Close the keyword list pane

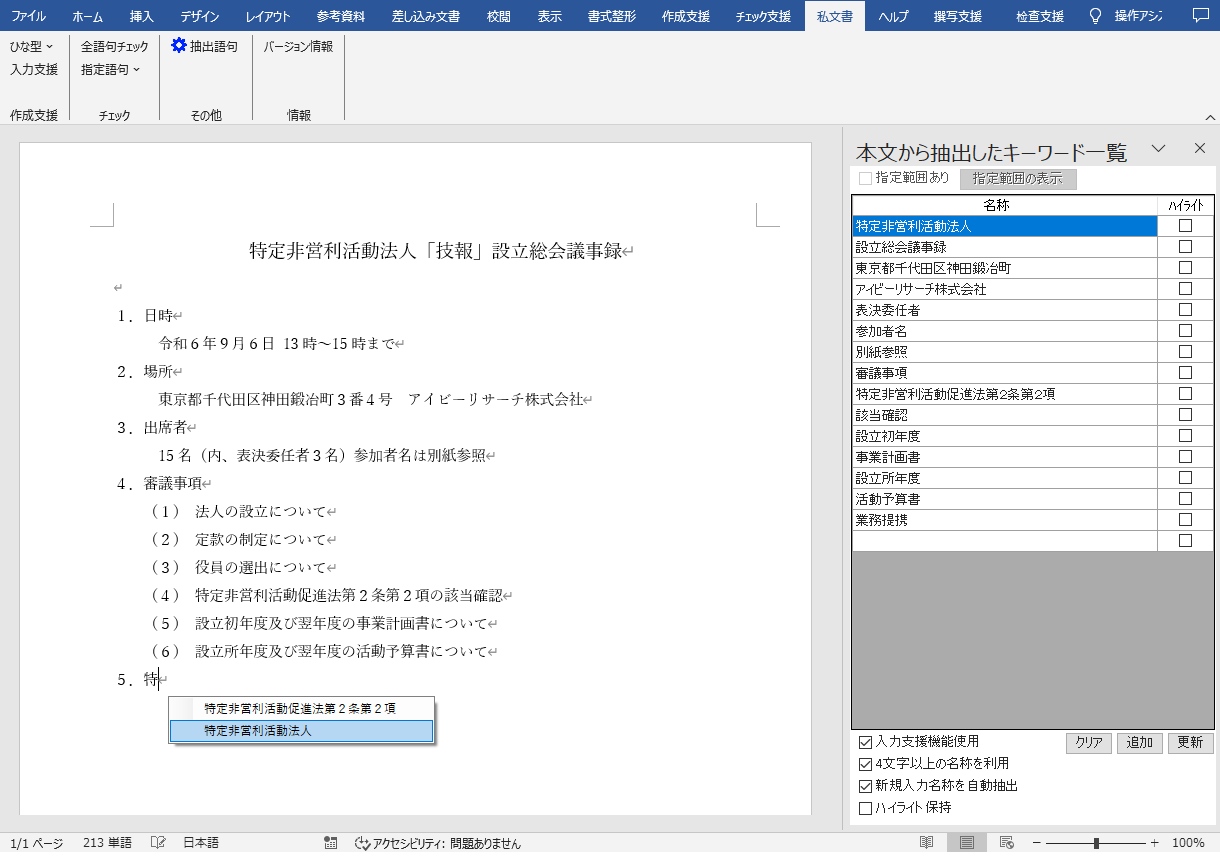tap(1200, 148)
